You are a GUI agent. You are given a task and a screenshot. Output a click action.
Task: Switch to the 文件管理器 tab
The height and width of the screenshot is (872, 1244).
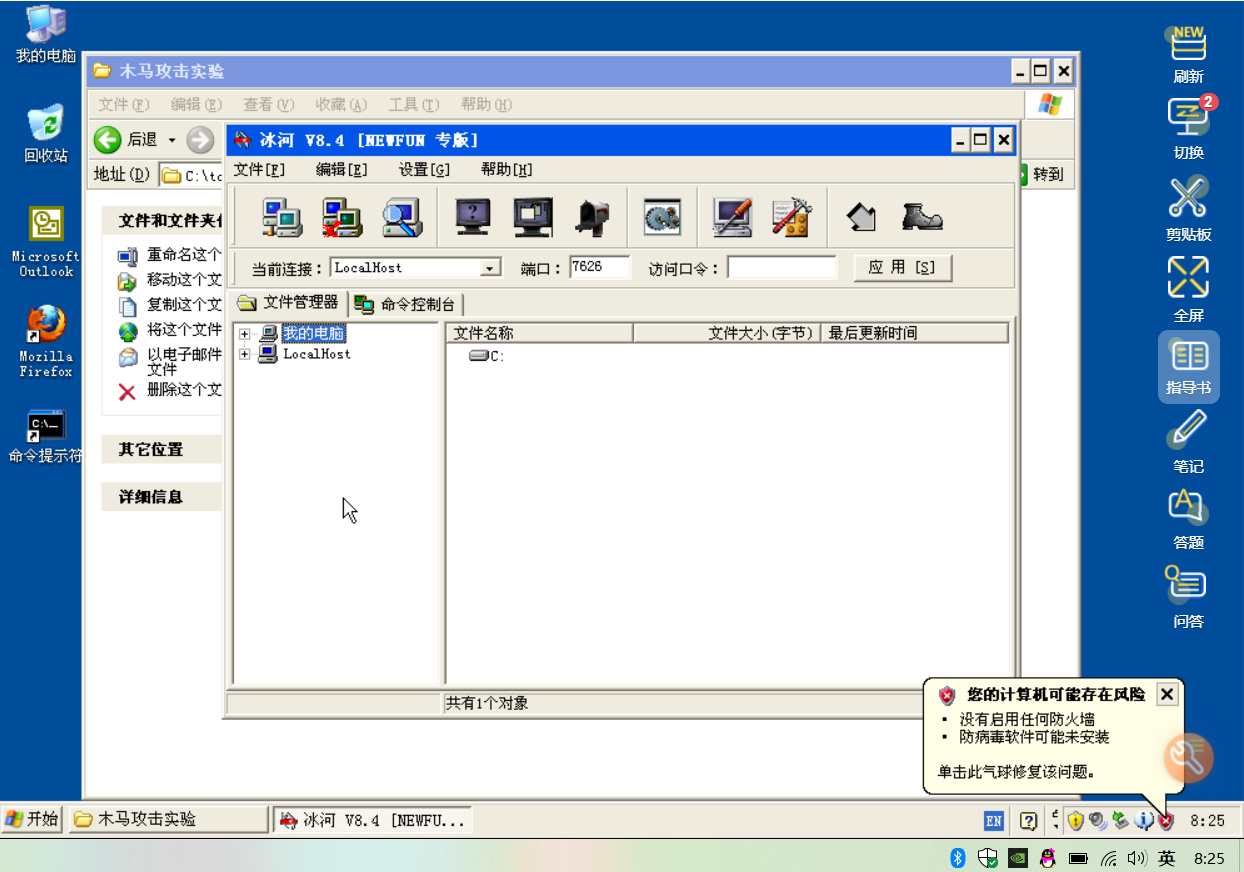288,302
